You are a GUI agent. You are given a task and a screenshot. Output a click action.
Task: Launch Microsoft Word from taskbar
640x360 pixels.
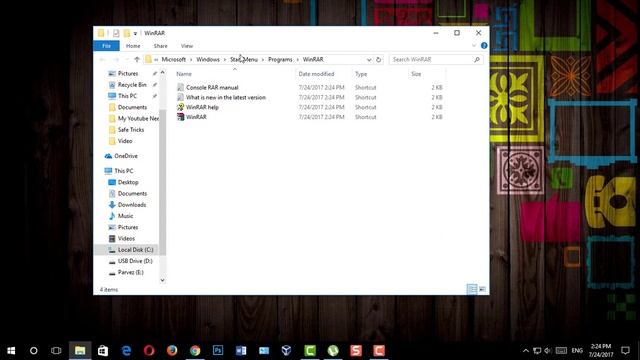click(x=241, y=350)
